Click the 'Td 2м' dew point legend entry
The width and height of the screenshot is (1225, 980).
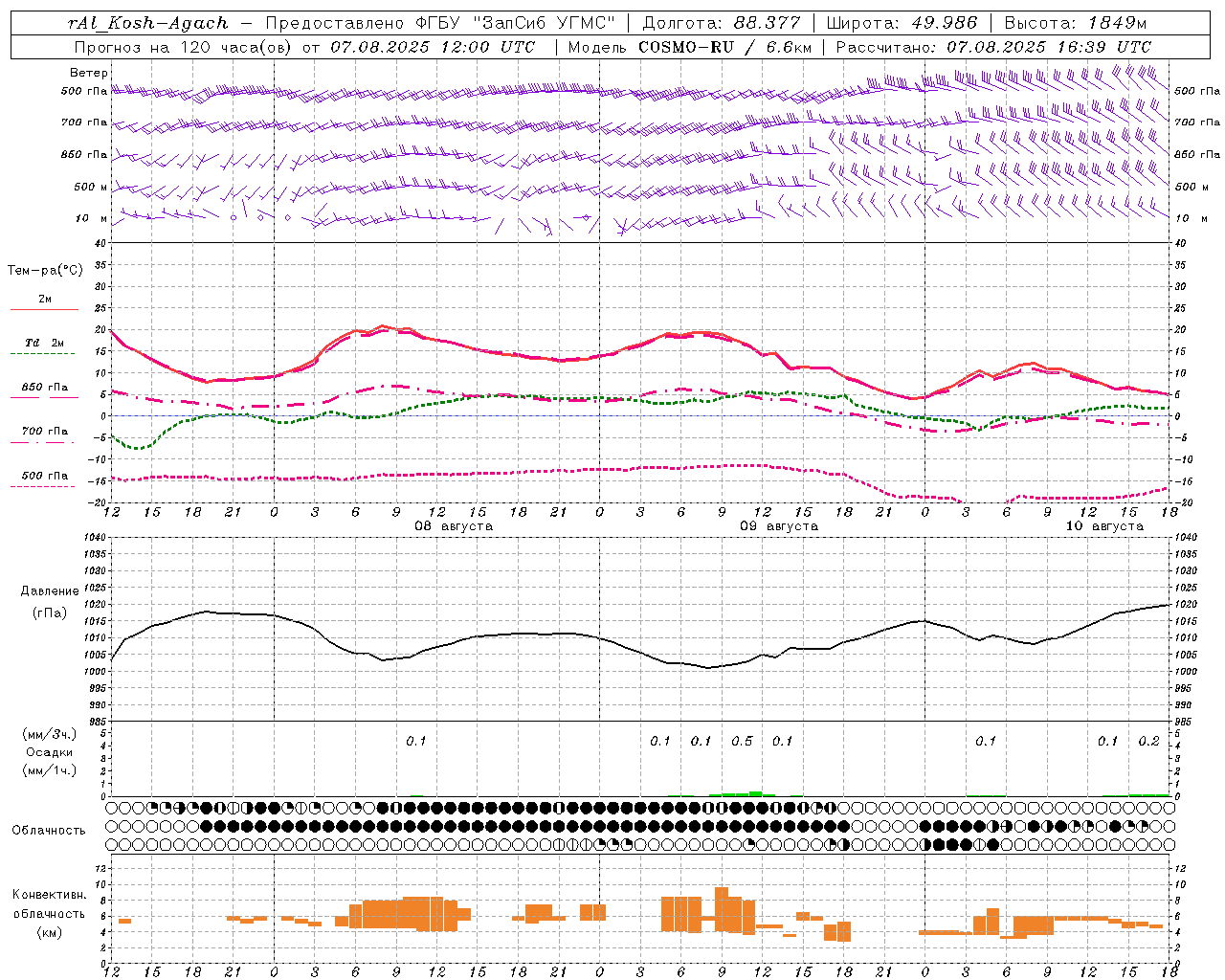[45, 343]
